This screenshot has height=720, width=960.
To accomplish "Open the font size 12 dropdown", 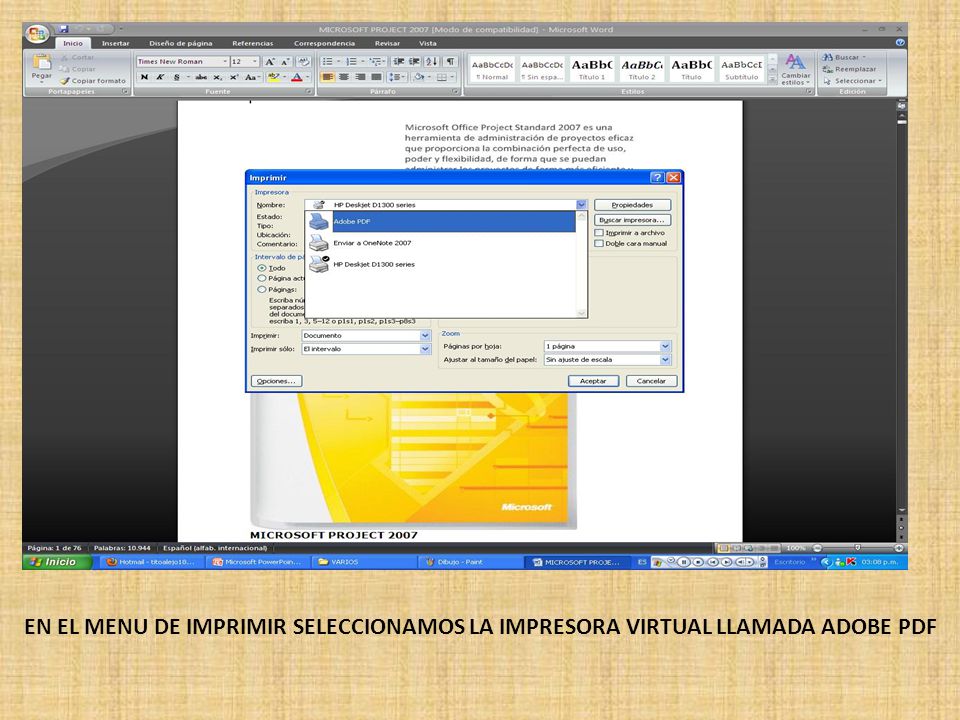I will click(255, 62).
